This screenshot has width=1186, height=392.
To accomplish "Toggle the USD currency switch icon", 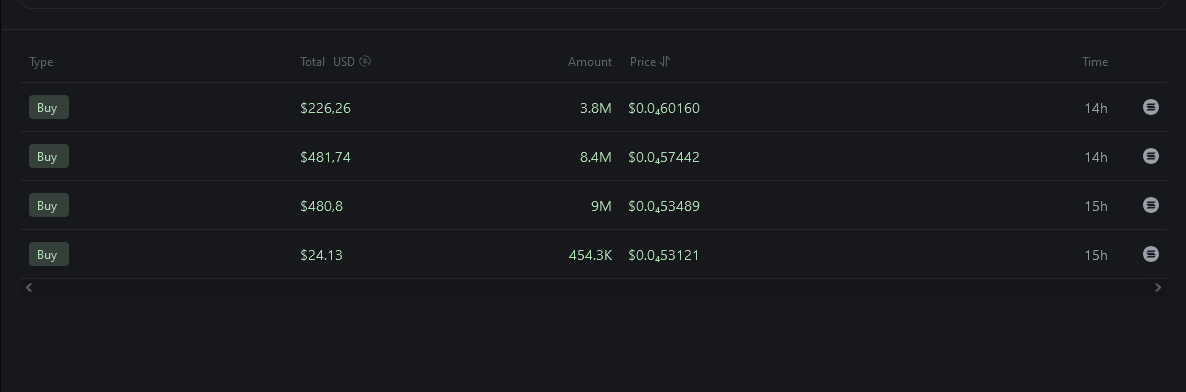I will [365, 61].
